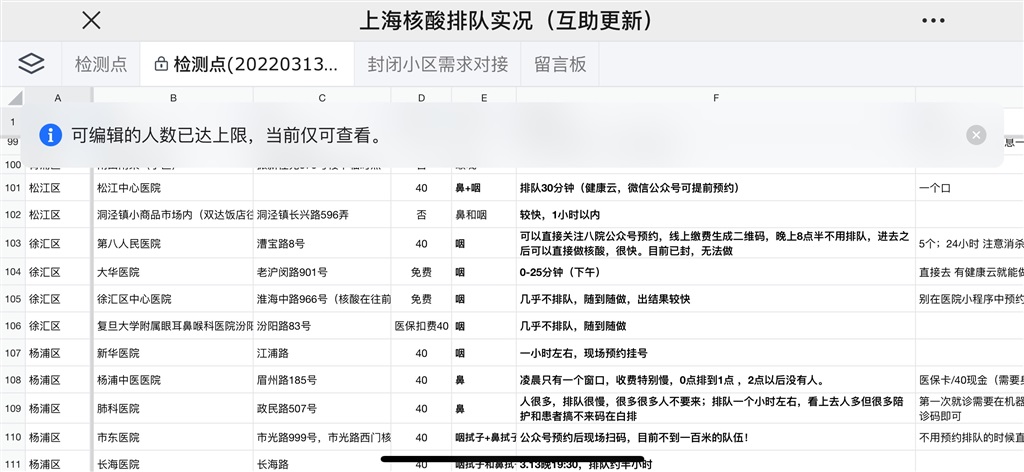
Task: Switch to the 封闭小区需求对接 tab
Action: pos(437,65)
